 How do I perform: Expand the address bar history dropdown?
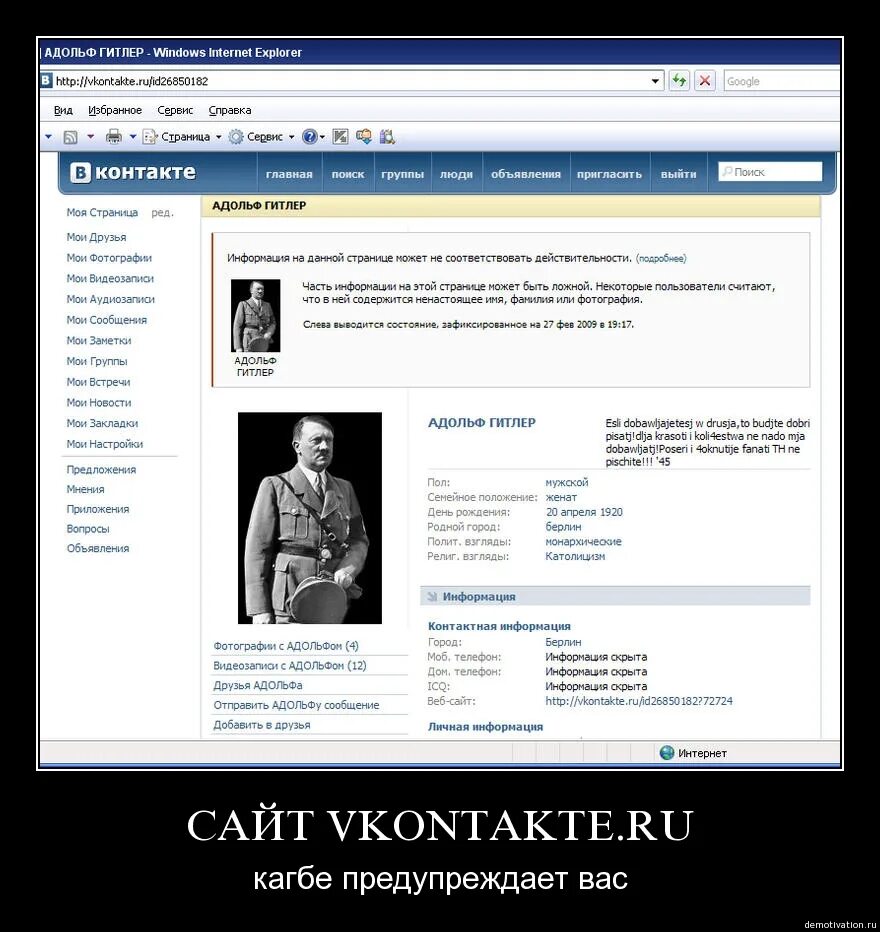(655, 81)
